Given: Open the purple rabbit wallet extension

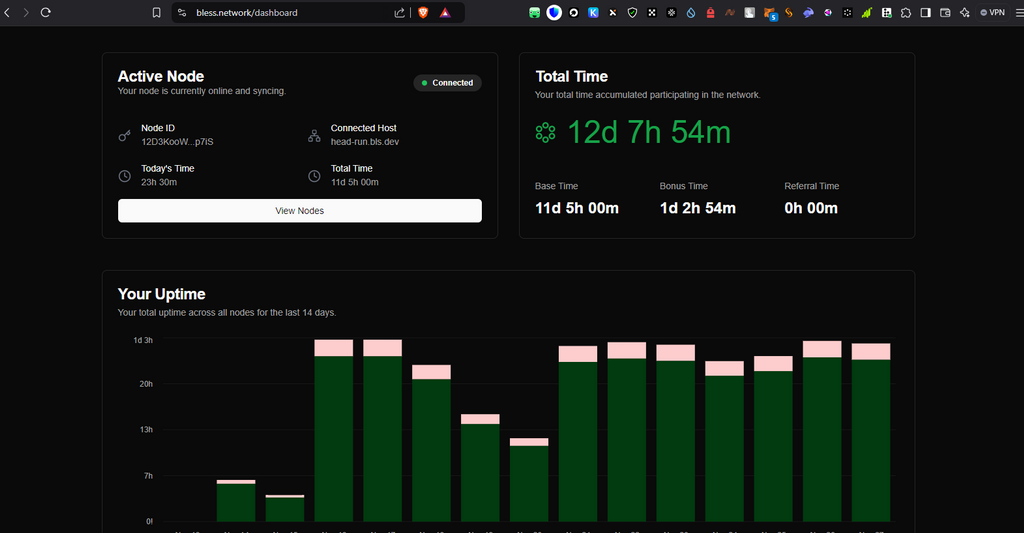Looking at the screenshot, I should coord(808,12).
